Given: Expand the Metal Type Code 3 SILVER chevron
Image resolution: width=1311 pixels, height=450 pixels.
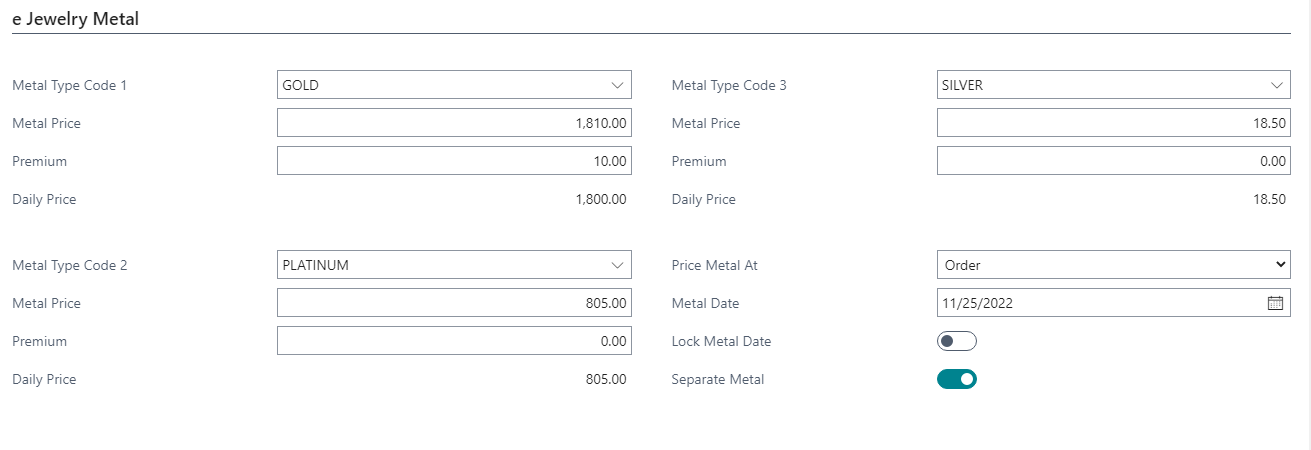Looking at the screenshot, I should coord(1276,85).
